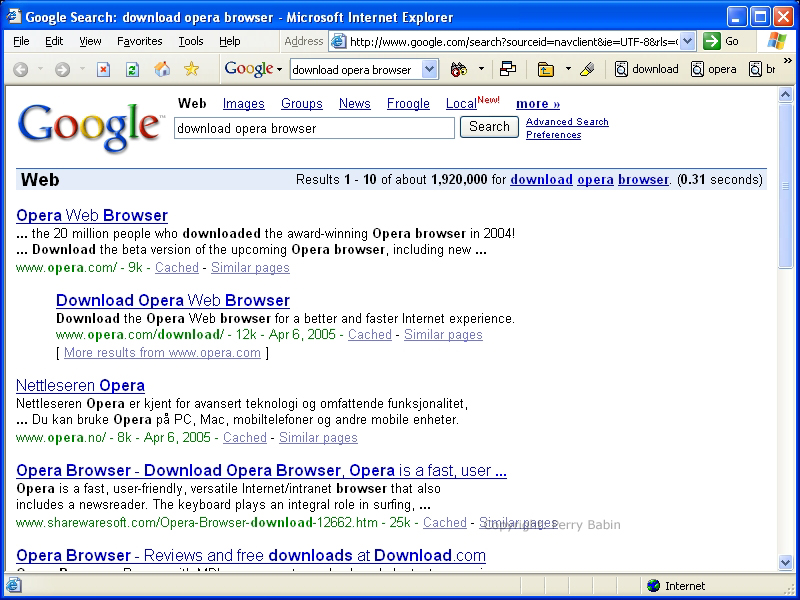Viewport: 800px width, 600px height.
Task: Expand the Address bar URL dropdown
Action: (688, 41)
